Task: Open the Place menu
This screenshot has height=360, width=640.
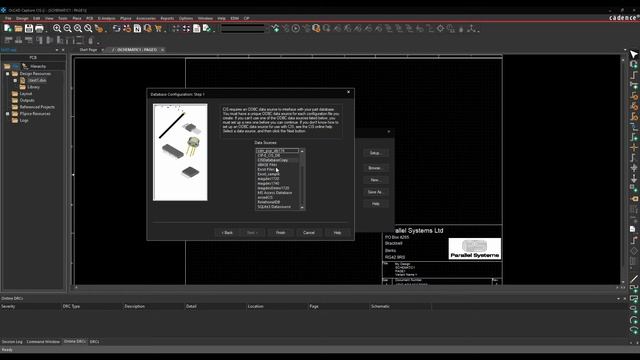Action: [x=77, y=18]
